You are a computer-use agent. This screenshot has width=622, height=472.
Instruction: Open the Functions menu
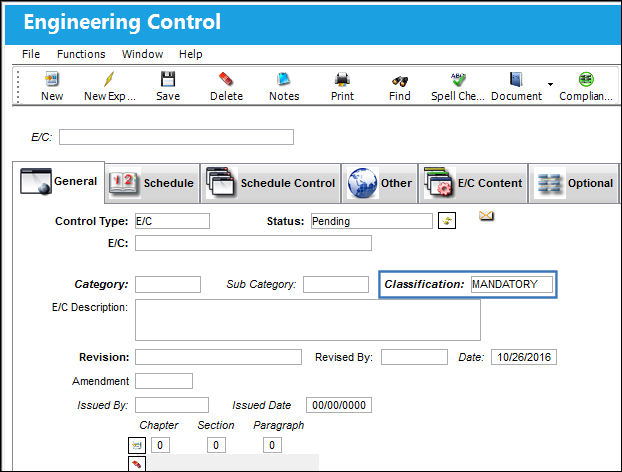[81, 54]
